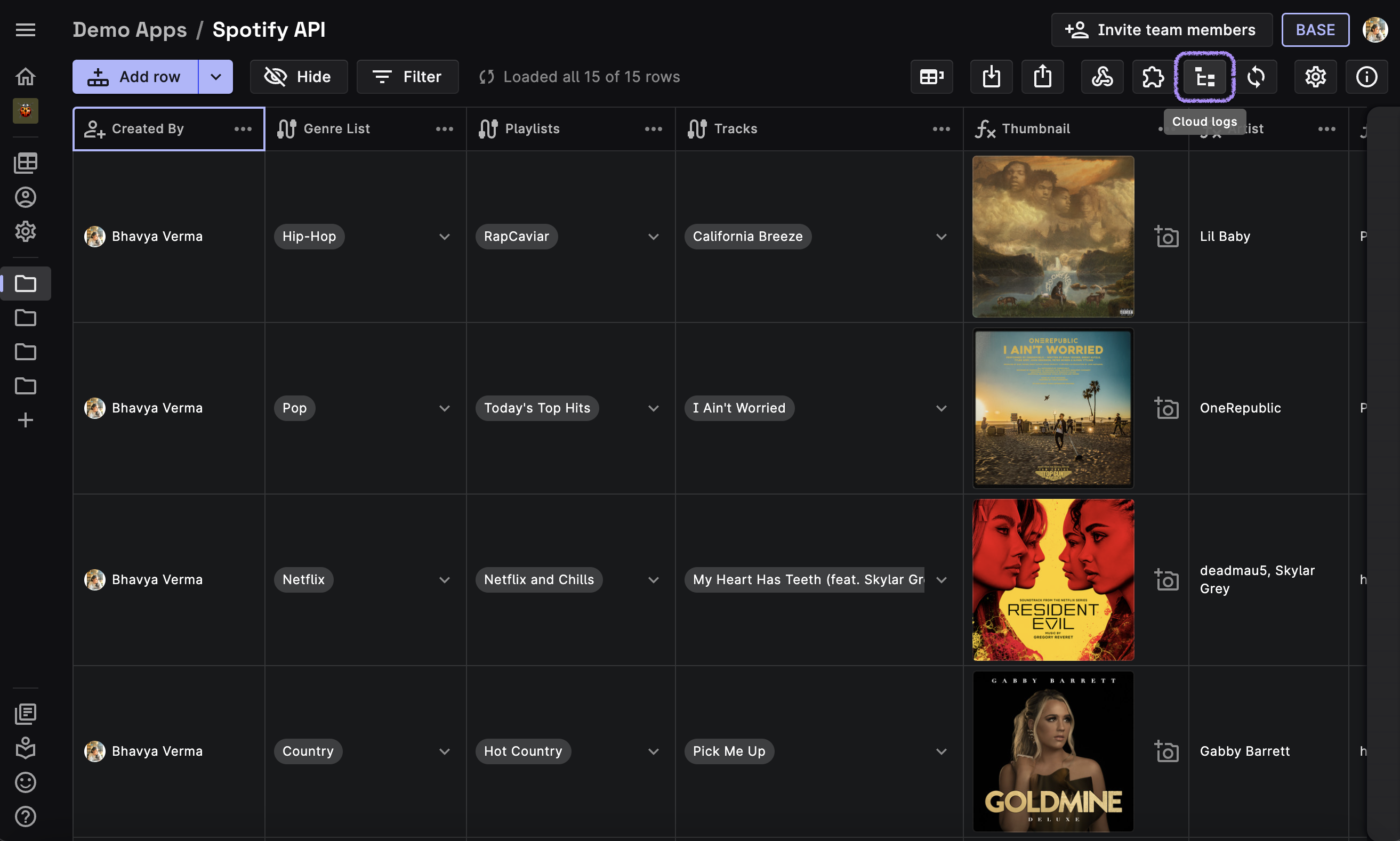Screen dimensions: 1400x841
Task: Expand the Add row dropdown arrow
Action: pyautogui.click(x=215, y=77)
